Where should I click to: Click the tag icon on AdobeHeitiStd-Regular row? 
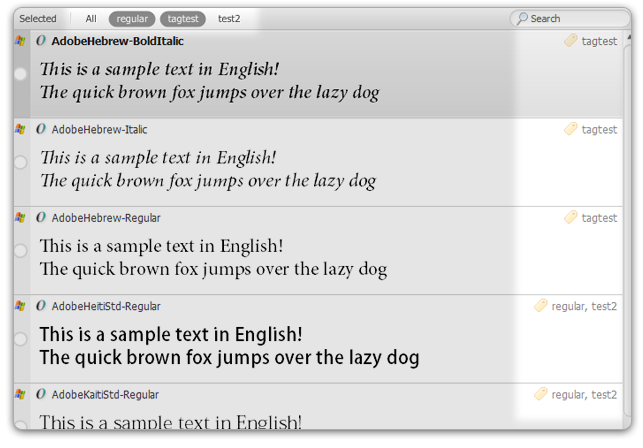[540, 306]
